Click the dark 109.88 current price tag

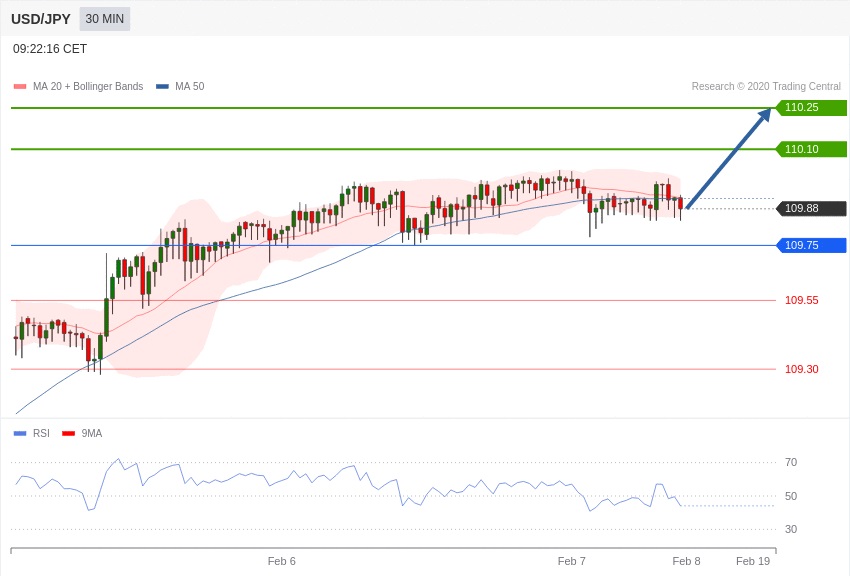click(x=811, y=209)
